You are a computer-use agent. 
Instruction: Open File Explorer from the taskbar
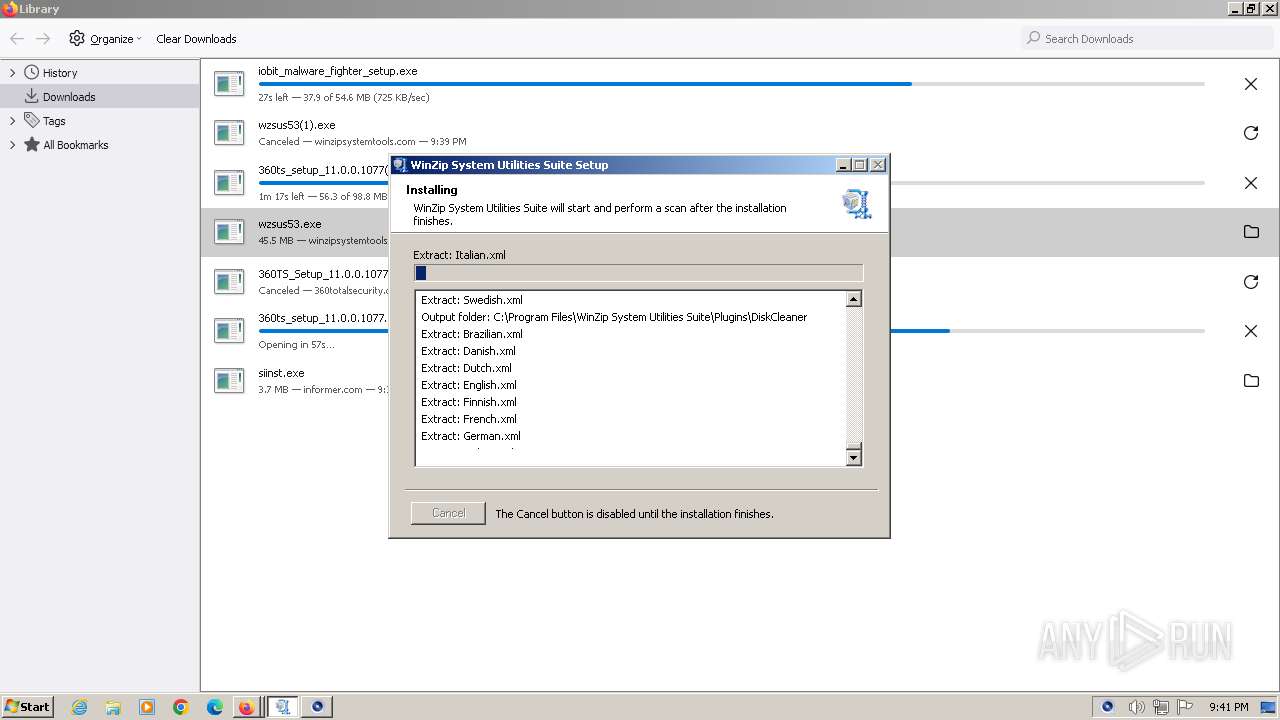(x=113, y=707)
